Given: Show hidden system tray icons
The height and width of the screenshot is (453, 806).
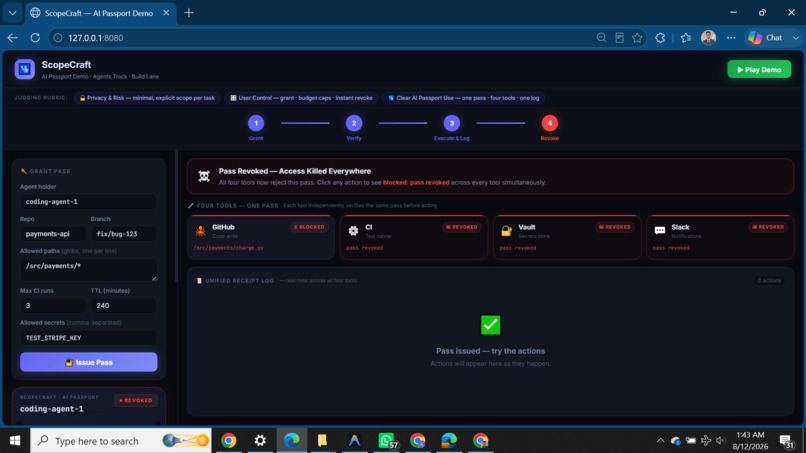Looking at the screenshot, I should (x=661, y=441).
